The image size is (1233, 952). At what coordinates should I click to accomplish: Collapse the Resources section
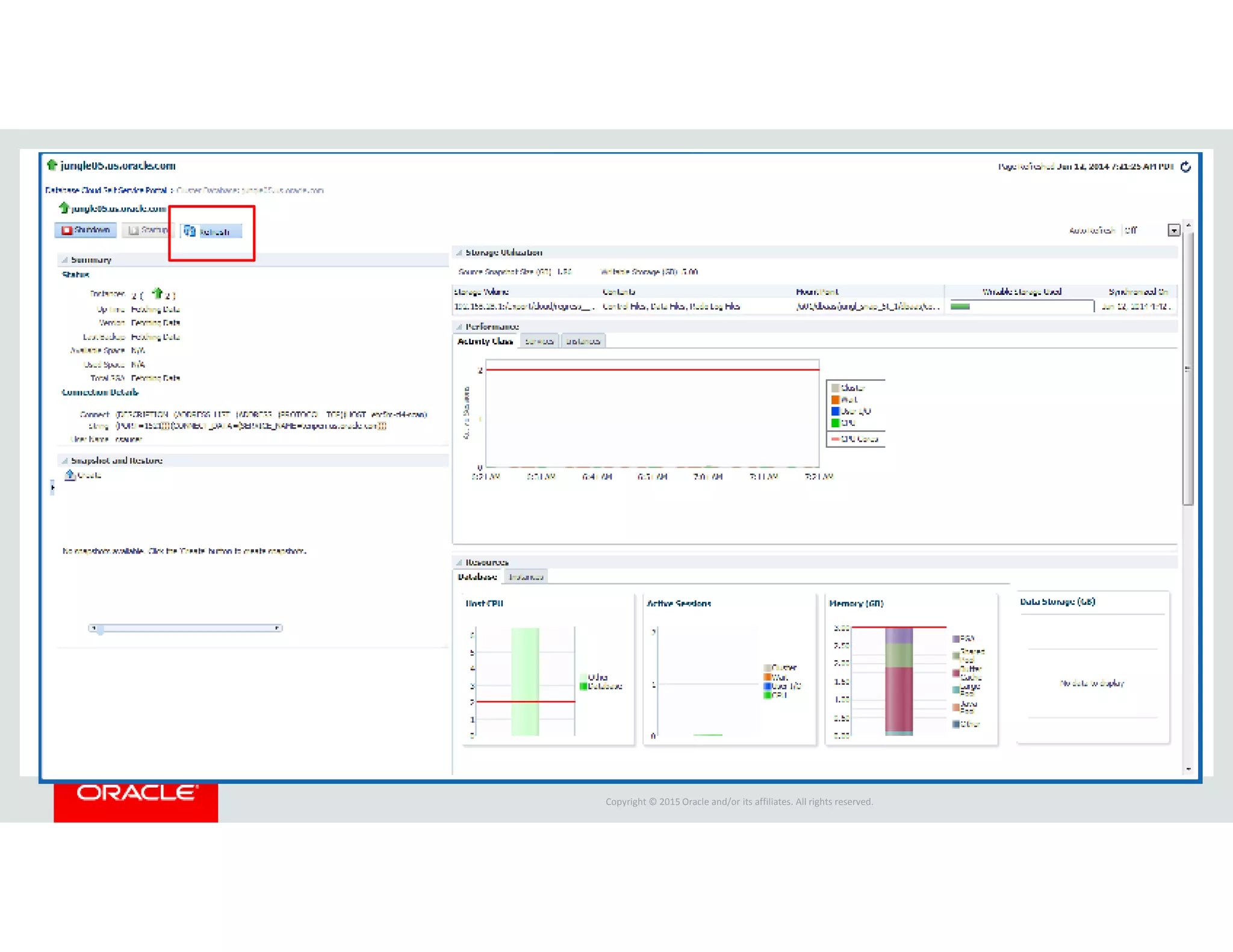pyautogui.click(x=459, y=563)
